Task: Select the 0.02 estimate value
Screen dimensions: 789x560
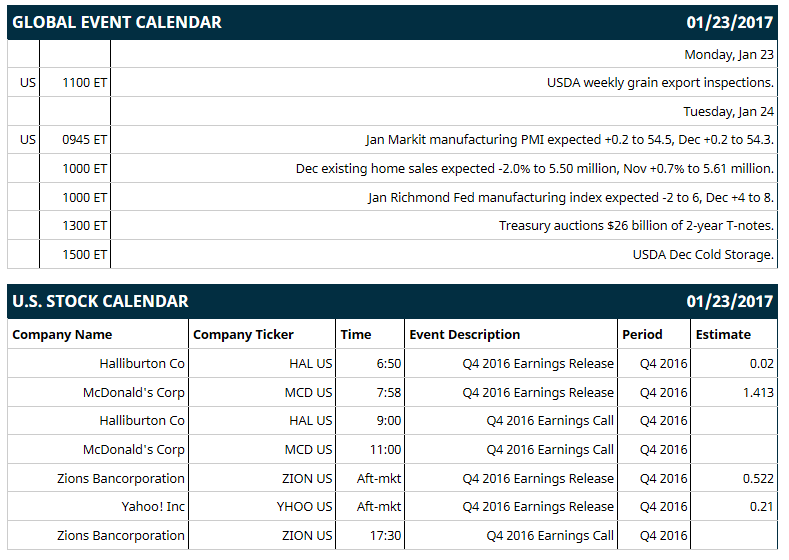Action: pos(761,363)
